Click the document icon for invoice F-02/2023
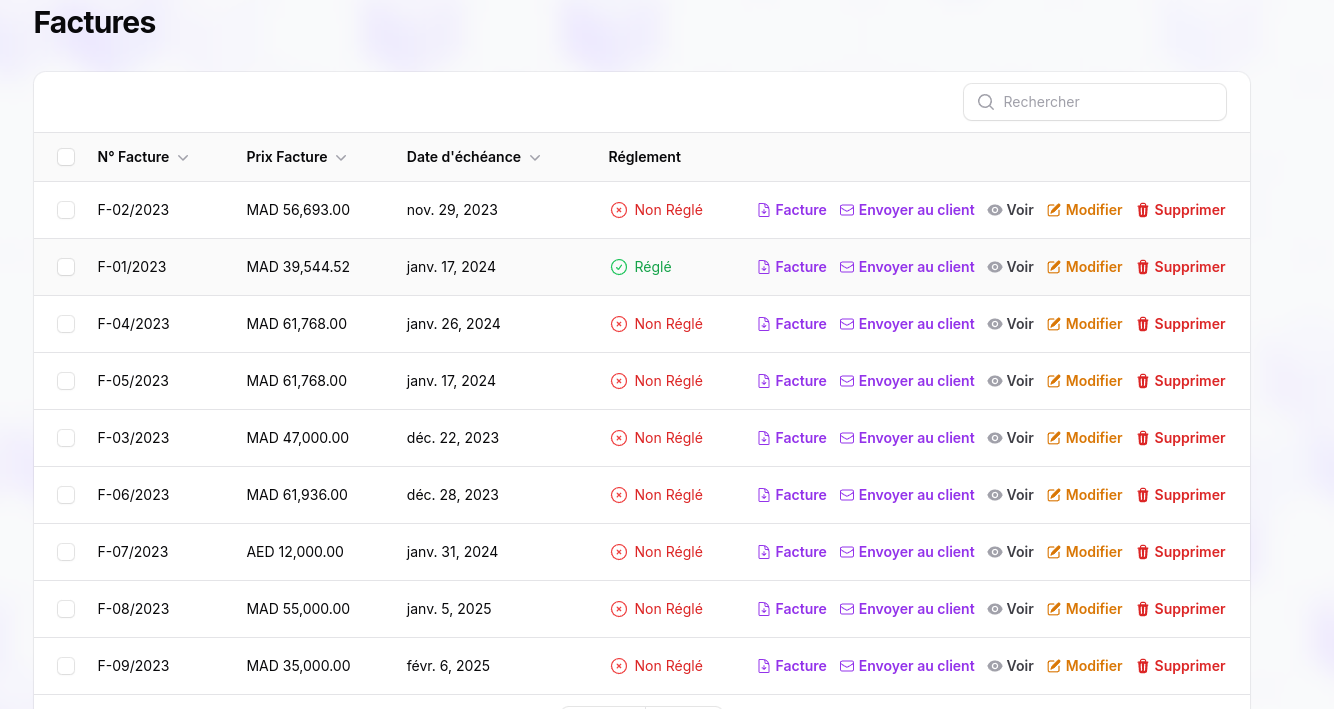Viewport: 1334px width, 709px height. coord(764,210)
